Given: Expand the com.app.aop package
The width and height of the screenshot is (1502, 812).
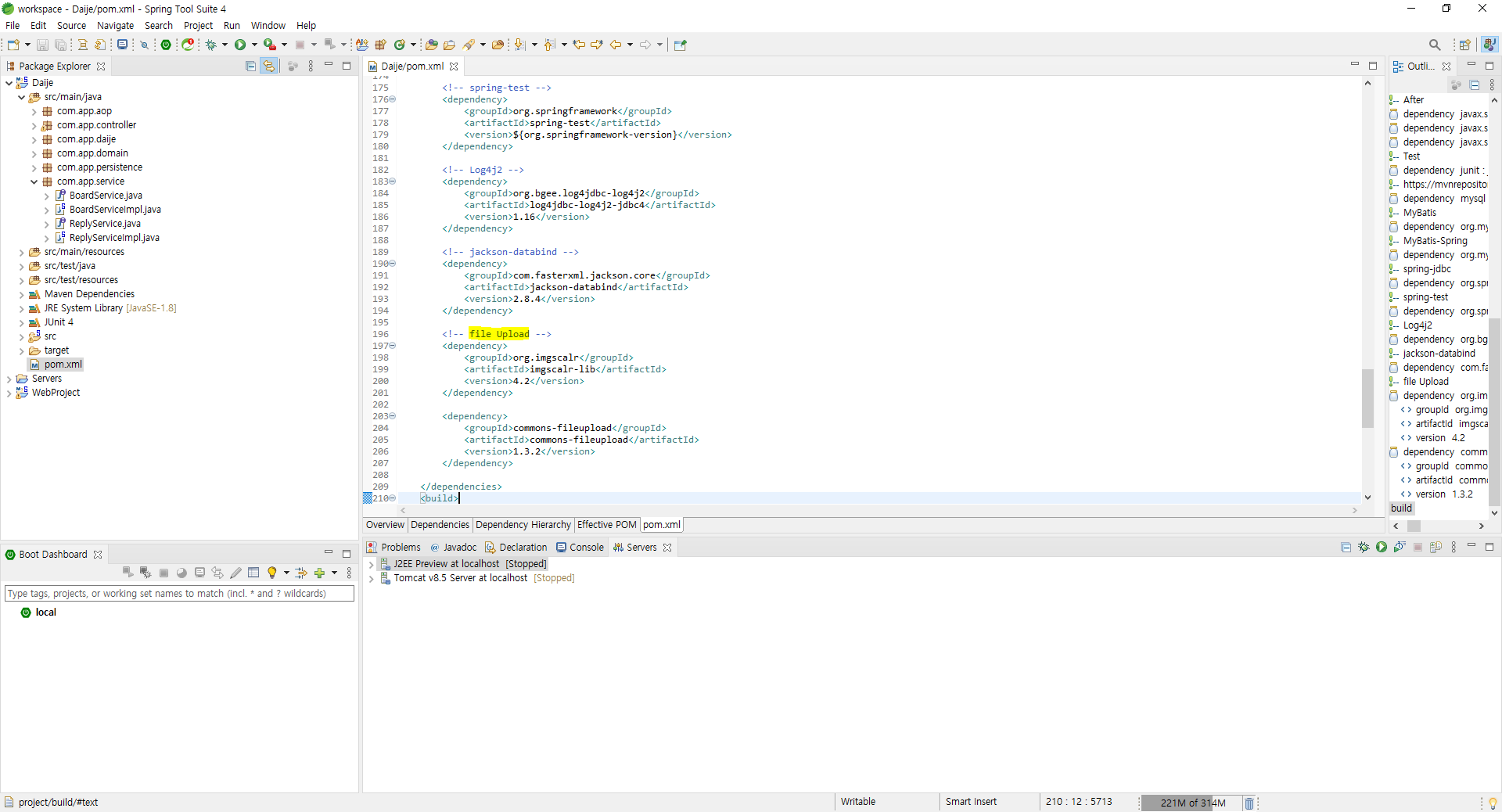Looking at the screenshot, I should coord(34,112).
